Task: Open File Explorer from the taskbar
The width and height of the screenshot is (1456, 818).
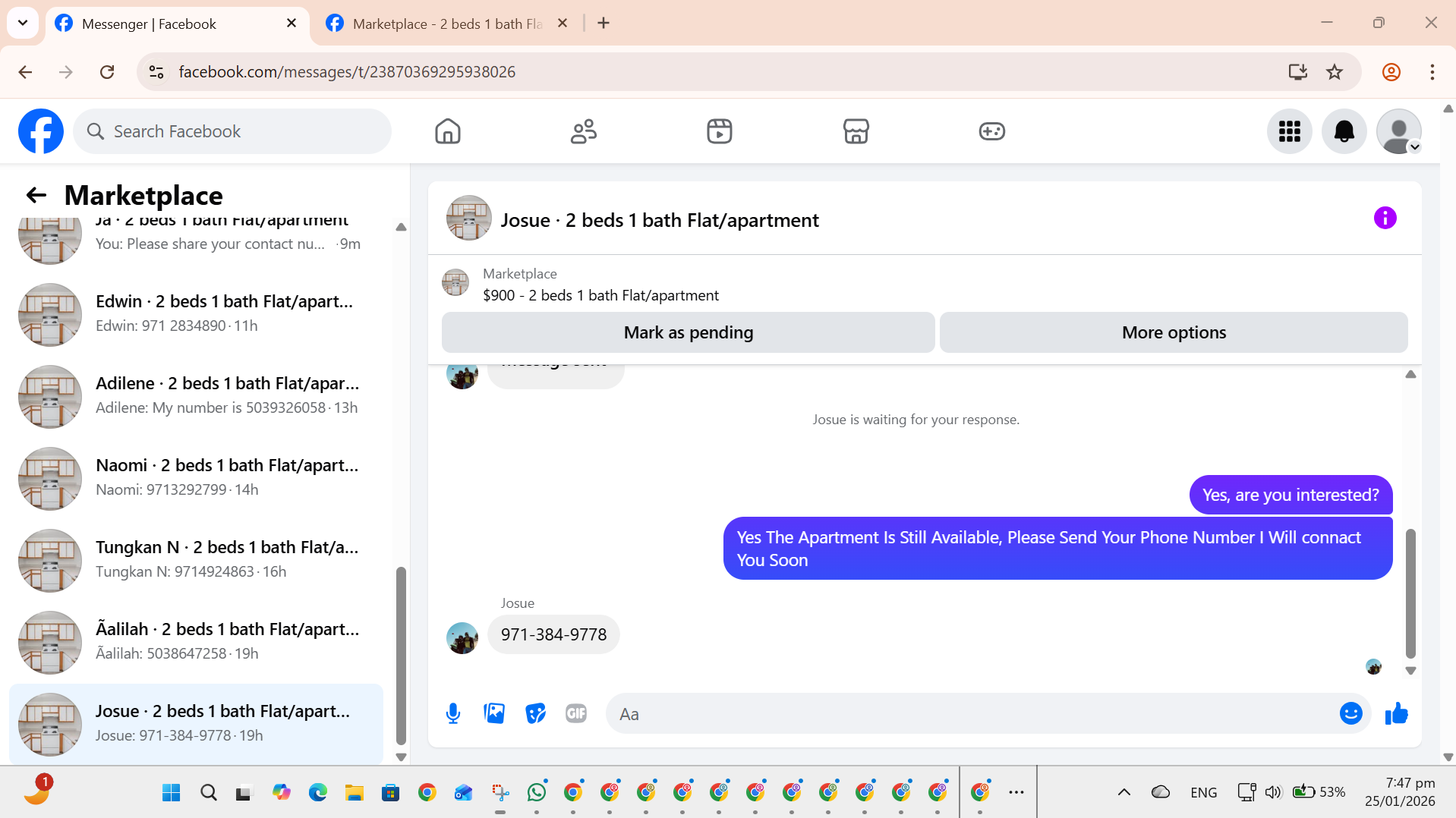Action: click(x=354, y=792)
